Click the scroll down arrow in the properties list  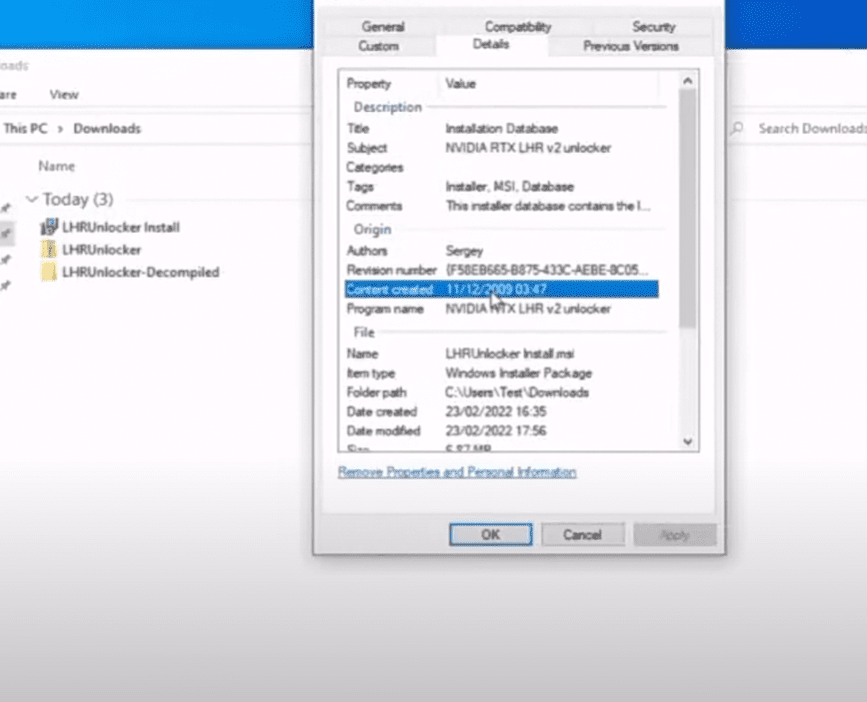(688, 441)
